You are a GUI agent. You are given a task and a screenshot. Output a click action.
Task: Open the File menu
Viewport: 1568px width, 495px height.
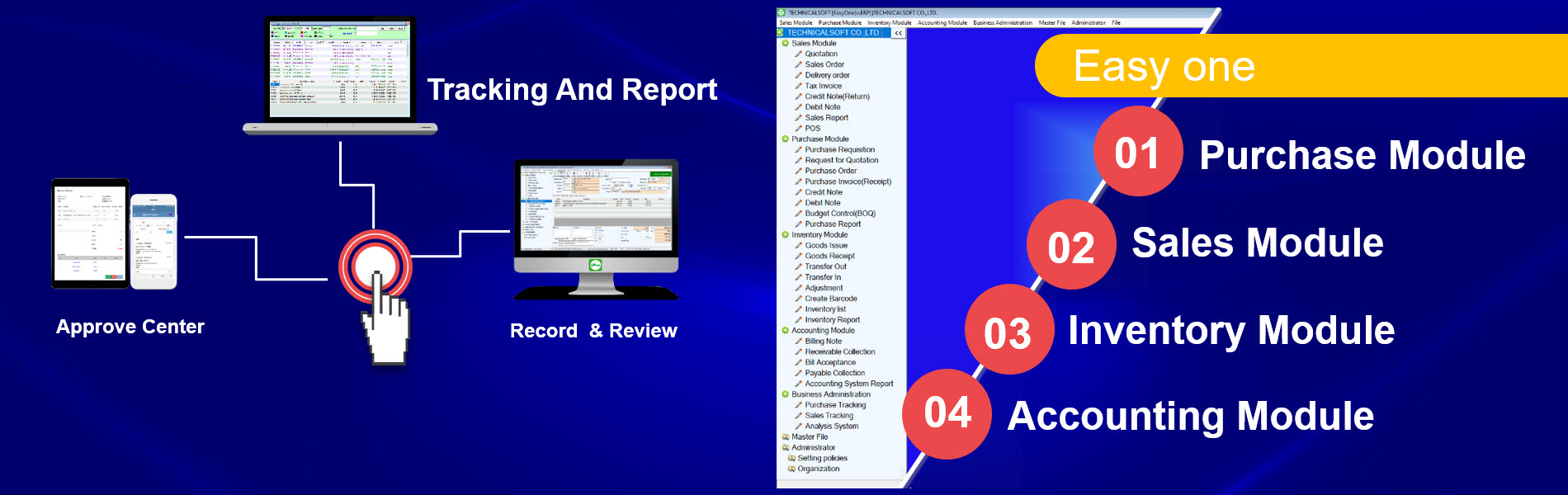pyautogui.click(x=1116, y=23)
